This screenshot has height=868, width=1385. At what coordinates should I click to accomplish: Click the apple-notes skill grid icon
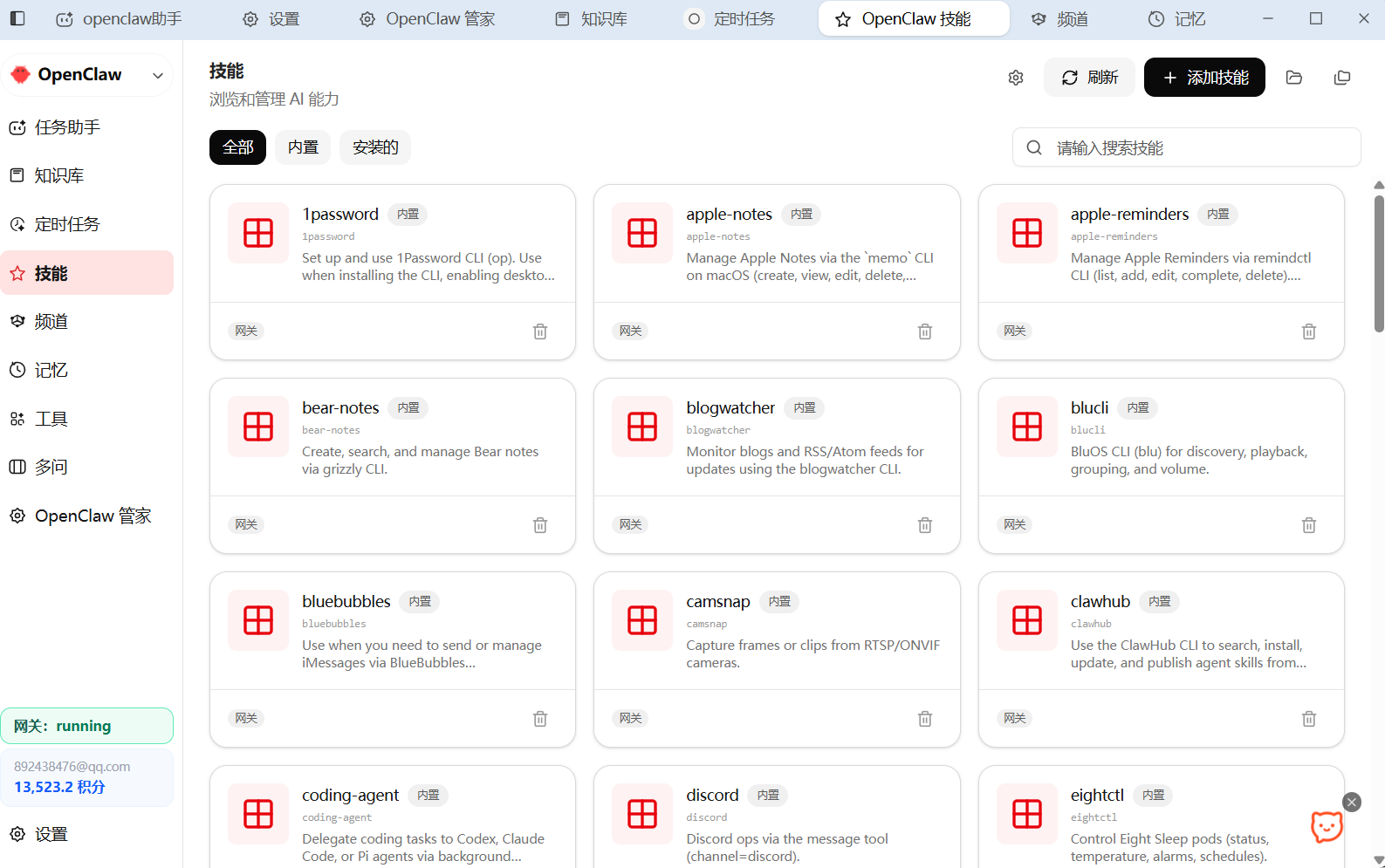click(x=642, y=233)
